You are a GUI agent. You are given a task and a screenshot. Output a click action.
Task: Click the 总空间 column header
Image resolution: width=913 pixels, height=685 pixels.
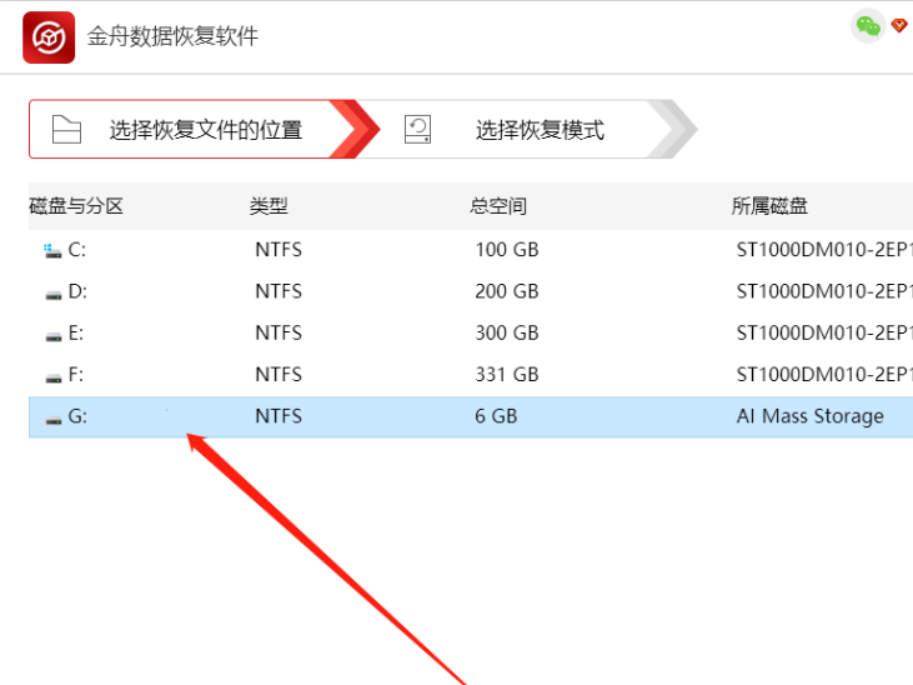tap(498, 206)
